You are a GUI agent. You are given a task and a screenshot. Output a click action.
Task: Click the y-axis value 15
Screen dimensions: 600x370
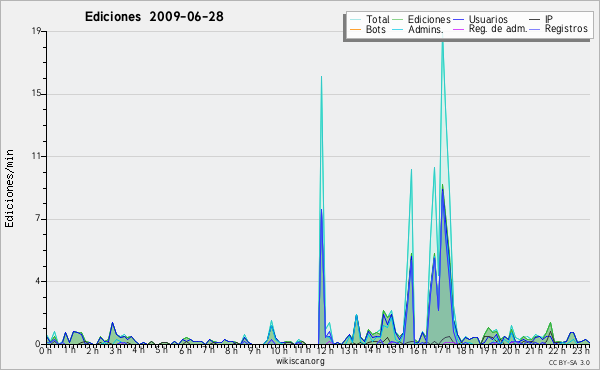(x=36, y=94)
